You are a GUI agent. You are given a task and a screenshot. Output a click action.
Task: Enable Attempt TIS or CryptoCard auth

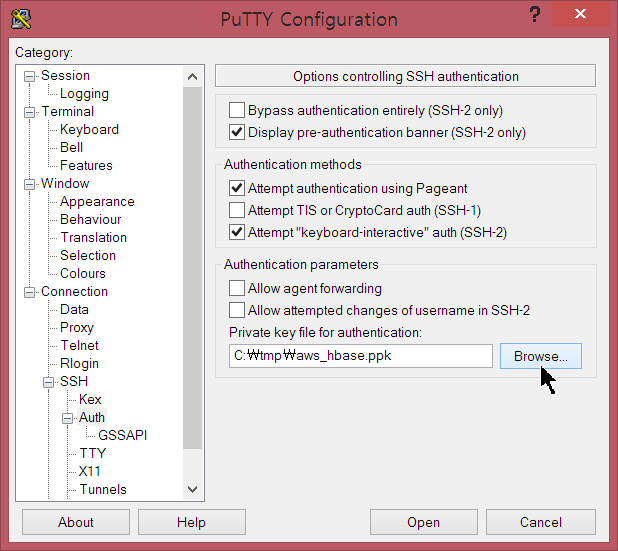pyautogui.click(x=236, y=210)
